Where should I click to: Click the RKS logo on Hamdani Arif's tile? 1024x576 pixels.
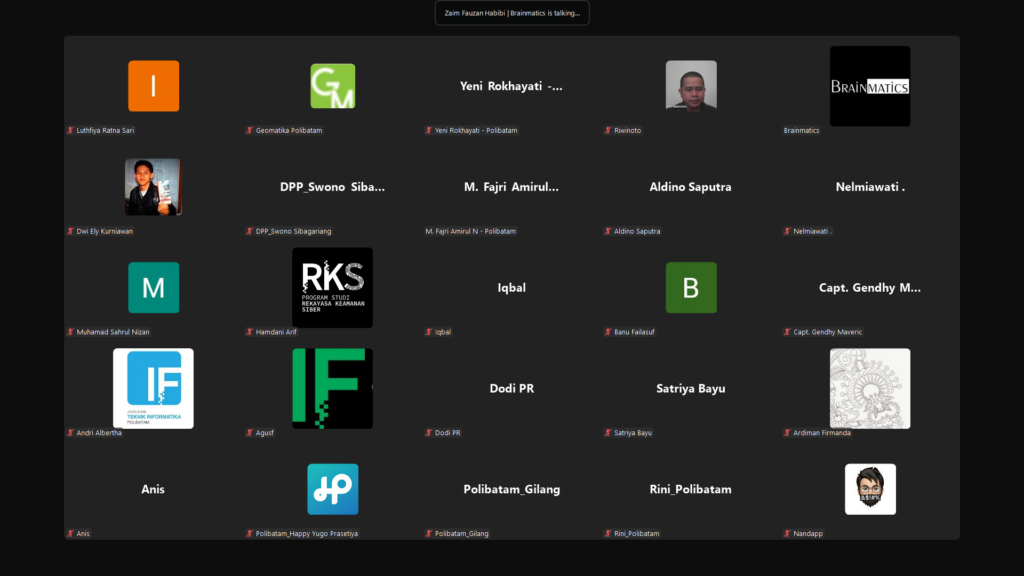(x=332, y=287)
